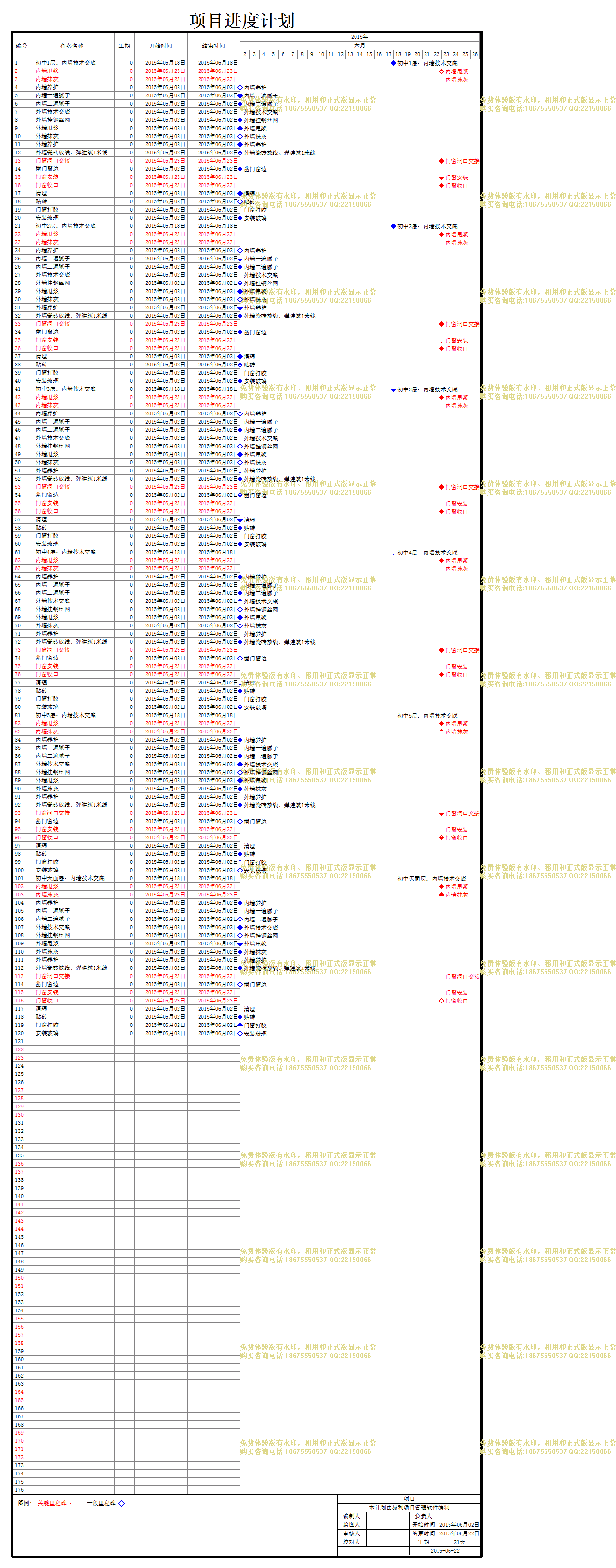
Task: Click start date 2015年06月02日 in row 4
Action: coord(165,88)
